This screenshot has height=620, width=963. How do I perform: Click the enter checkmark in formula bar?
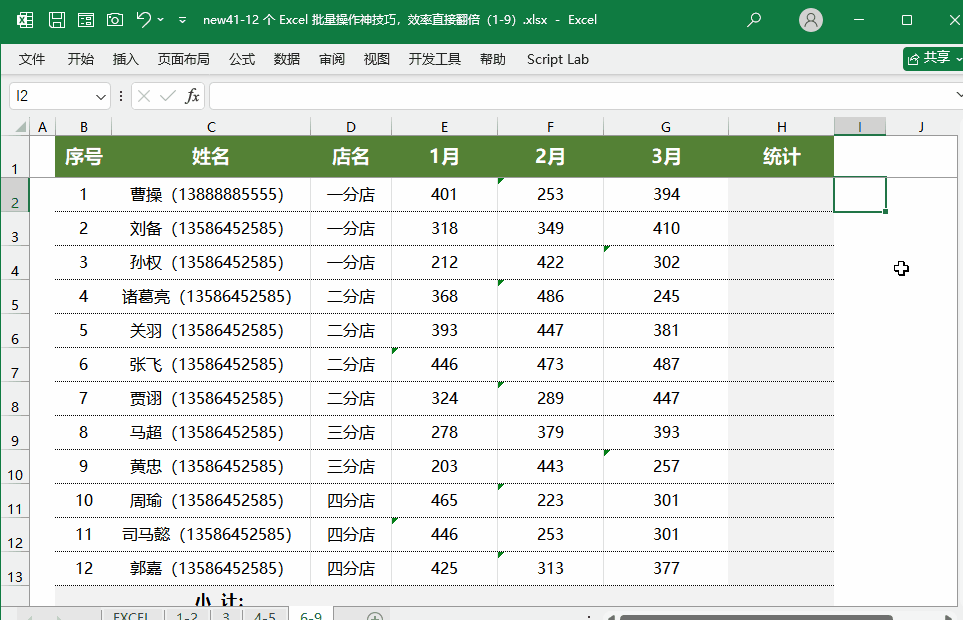coord(167,96)
